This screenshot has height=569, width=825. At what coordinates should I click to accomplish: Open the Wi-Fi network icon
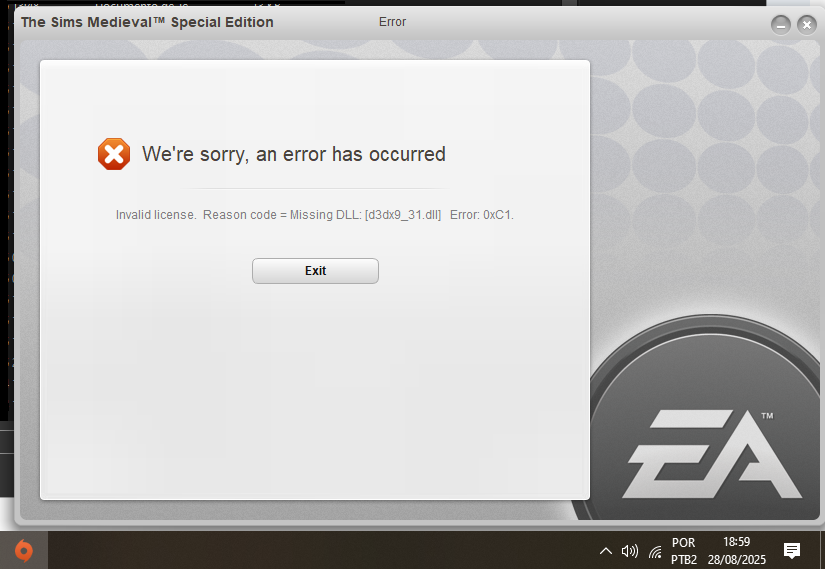[x=656, y=552]
